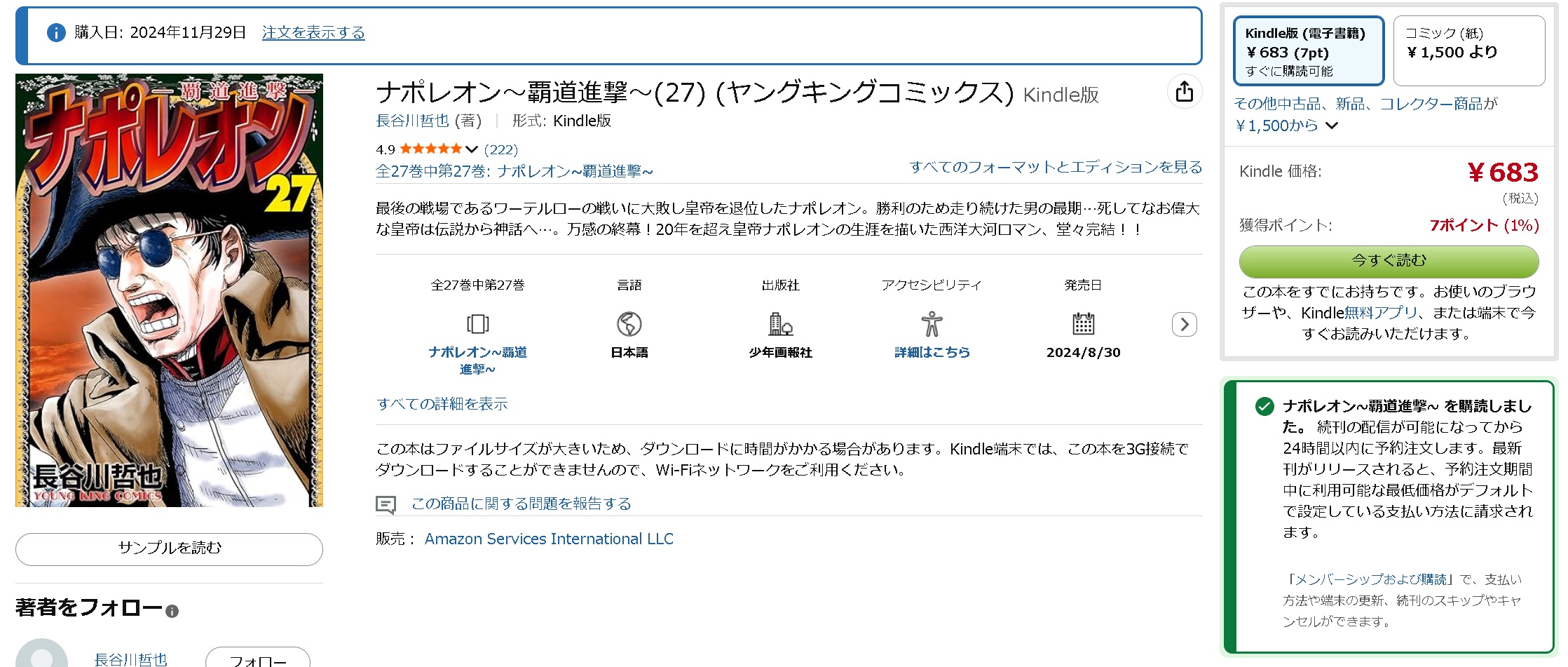Select the コミック (紙) format tab

point(1468,51)
